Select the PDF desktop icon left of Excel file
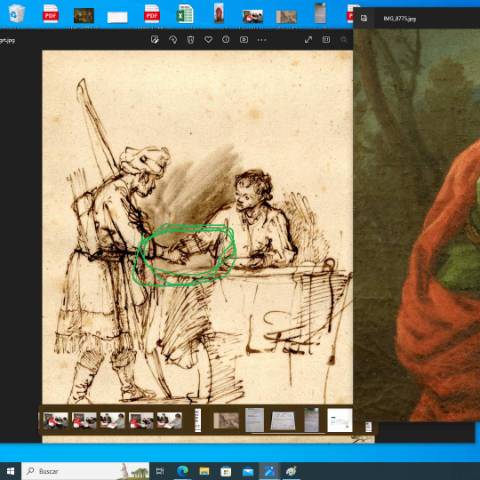Image resolution: width=480 pixels, height=480 pixels. point(152,14)
